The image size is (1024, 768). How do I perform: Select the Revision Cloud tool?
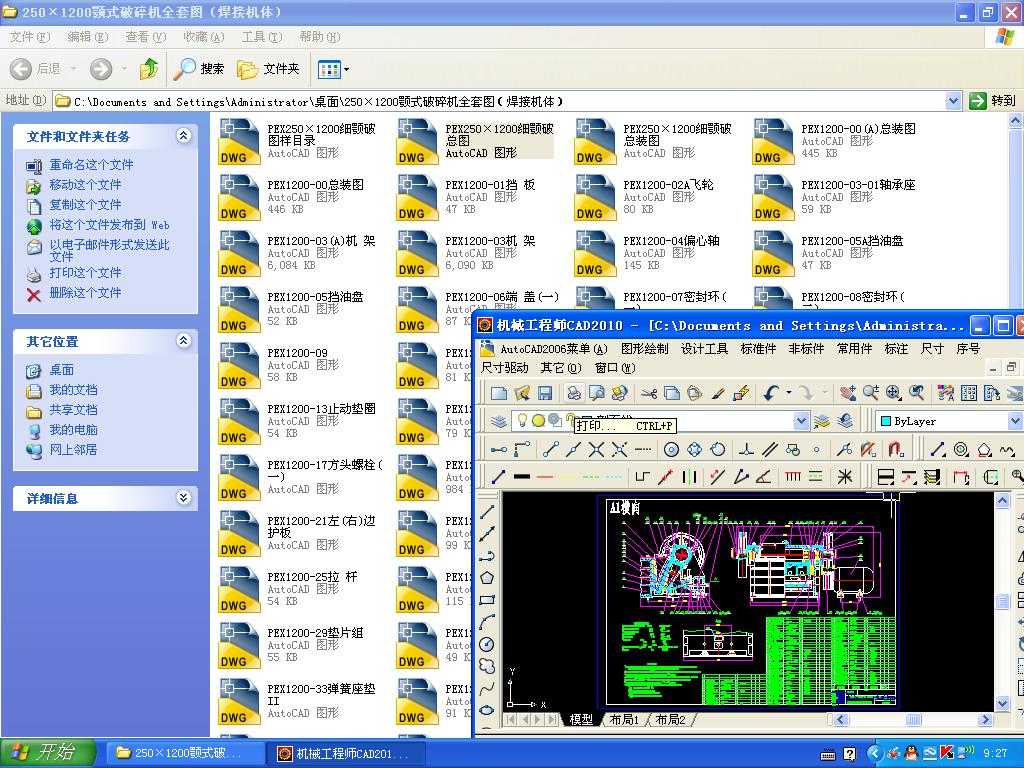click(487, 666)
